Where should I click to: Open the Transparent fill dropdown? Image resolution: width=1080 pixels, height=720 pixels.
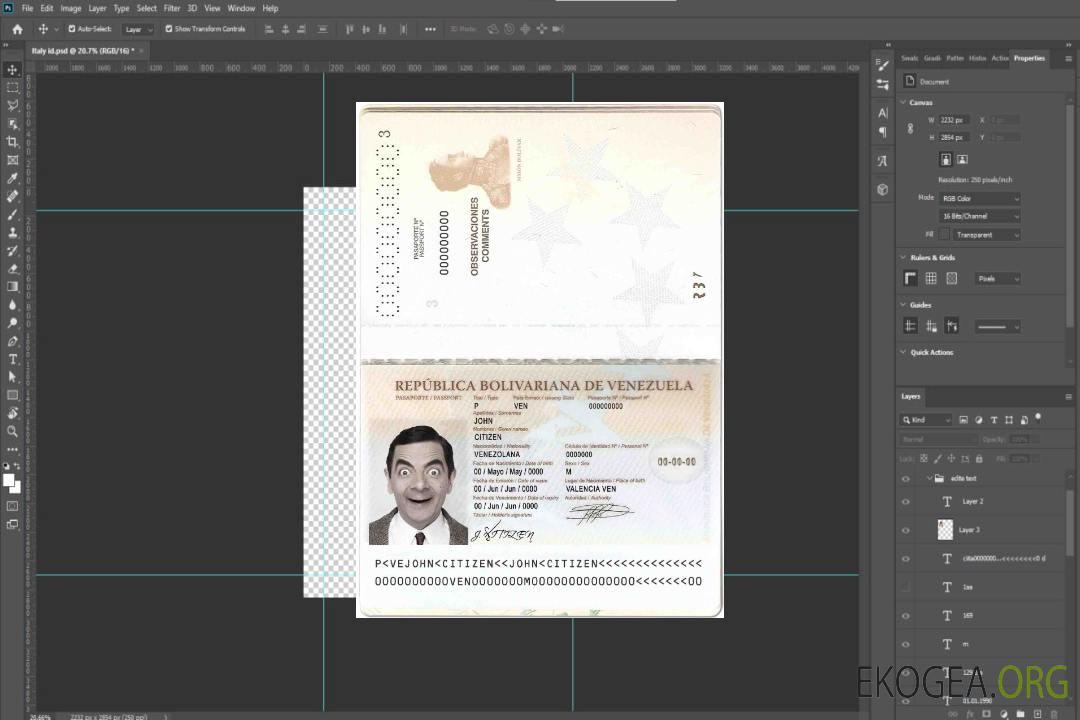pyautogui.click(x=986, y=235)
